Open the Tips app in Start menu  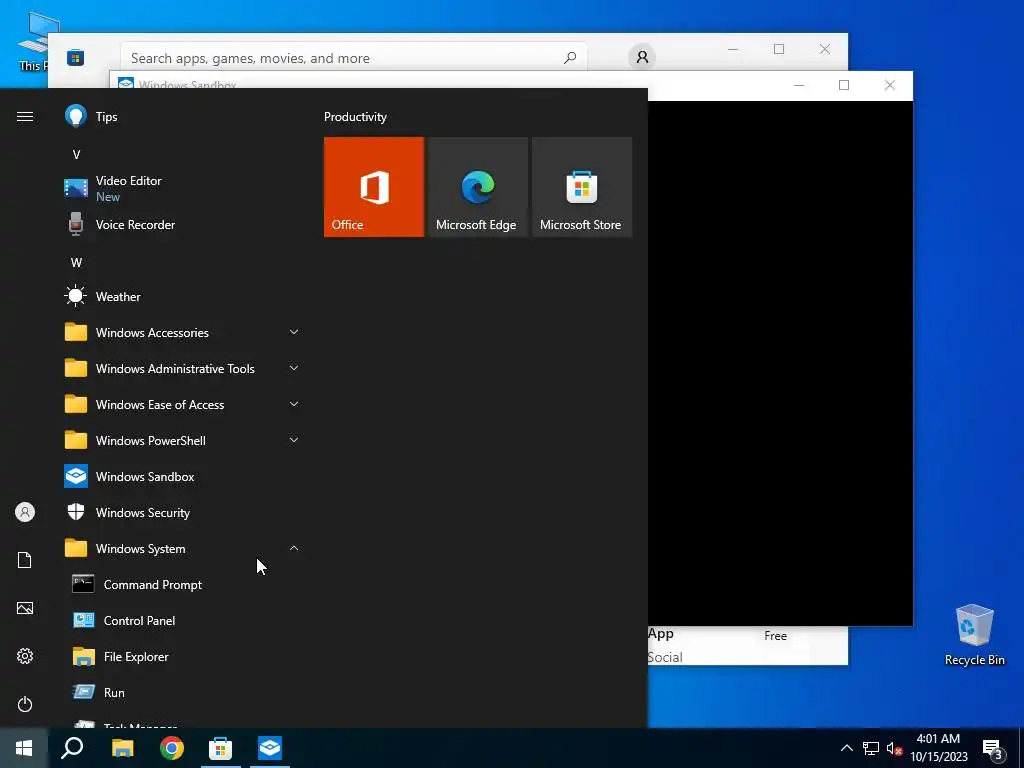pos(182,116)
